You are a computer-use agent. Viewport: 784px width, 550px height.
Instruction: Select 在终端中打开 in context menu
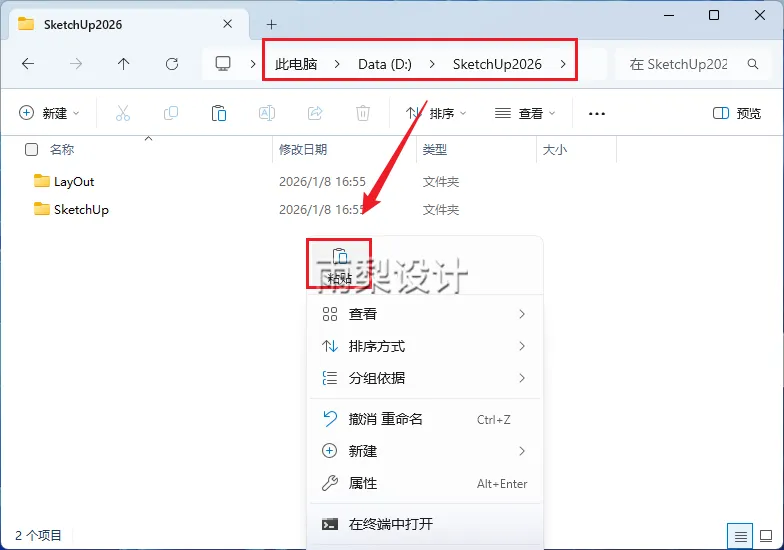tap(424, 524)
